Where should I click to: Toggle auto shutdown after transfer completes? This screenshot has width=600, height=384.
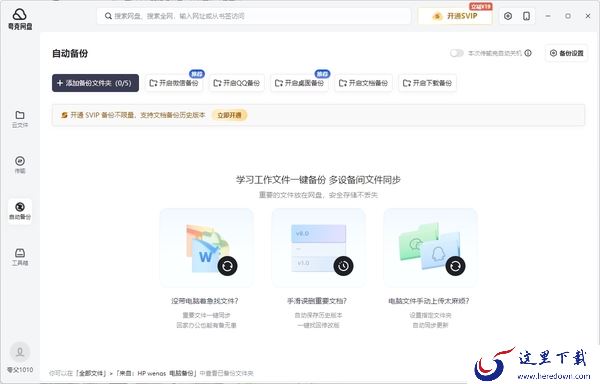coord(457,53)
